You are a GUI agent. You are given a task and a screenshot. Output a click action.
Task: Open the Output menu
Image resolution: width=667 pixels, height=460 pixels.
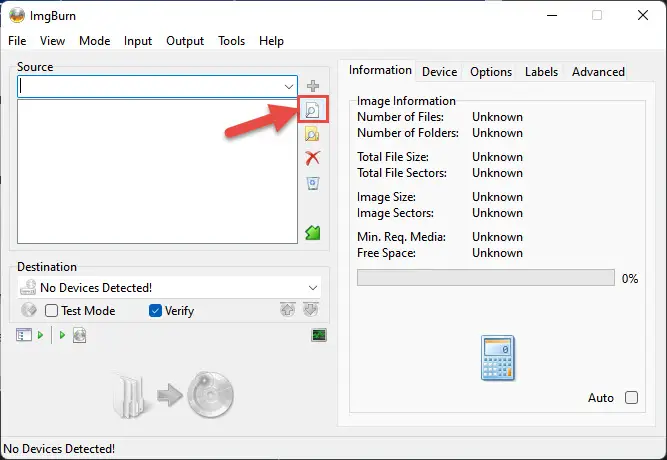coord(185,41)
